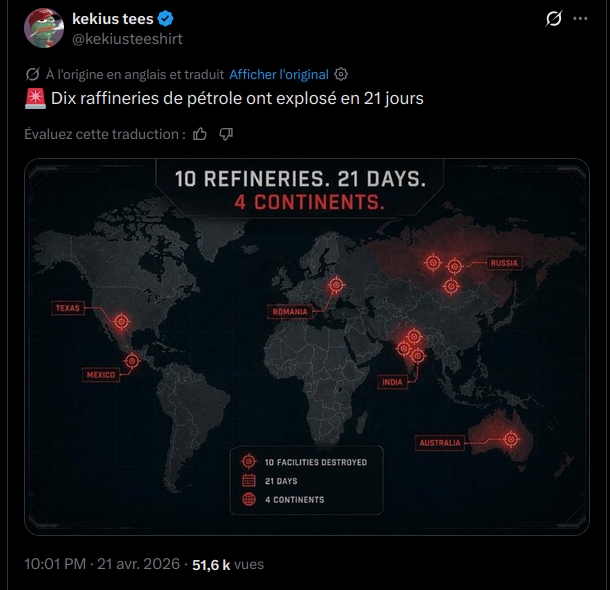610x590 pixels.
Task: Open the kekius tees display name
Action: point(113,19)
